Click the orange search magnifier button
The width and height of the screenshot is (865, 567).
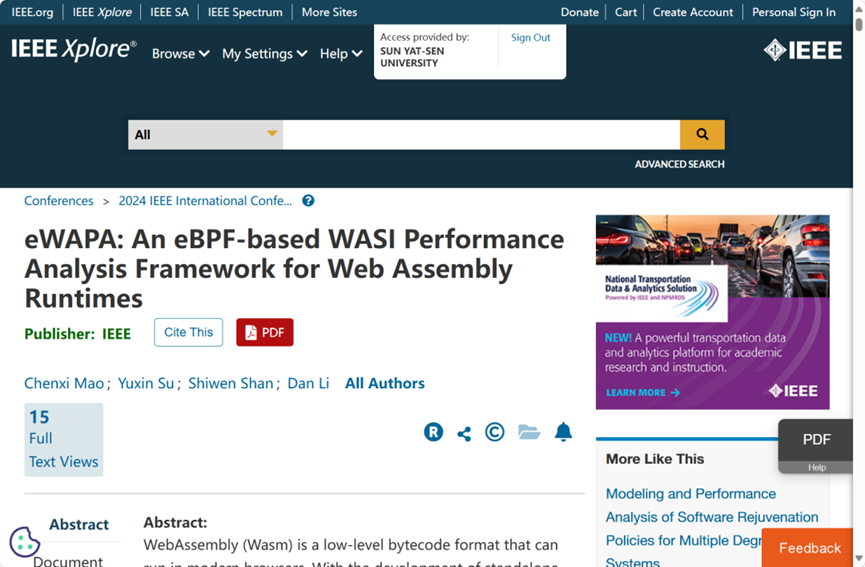702,134
